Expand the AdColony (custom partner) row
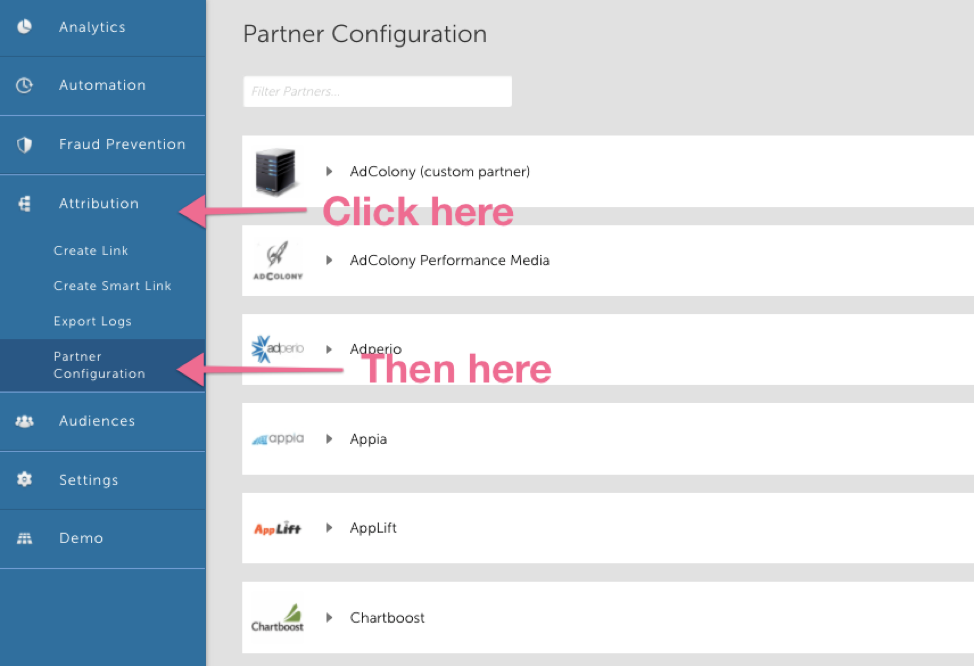Screen dimensions: 974x666 click(329, 172)
